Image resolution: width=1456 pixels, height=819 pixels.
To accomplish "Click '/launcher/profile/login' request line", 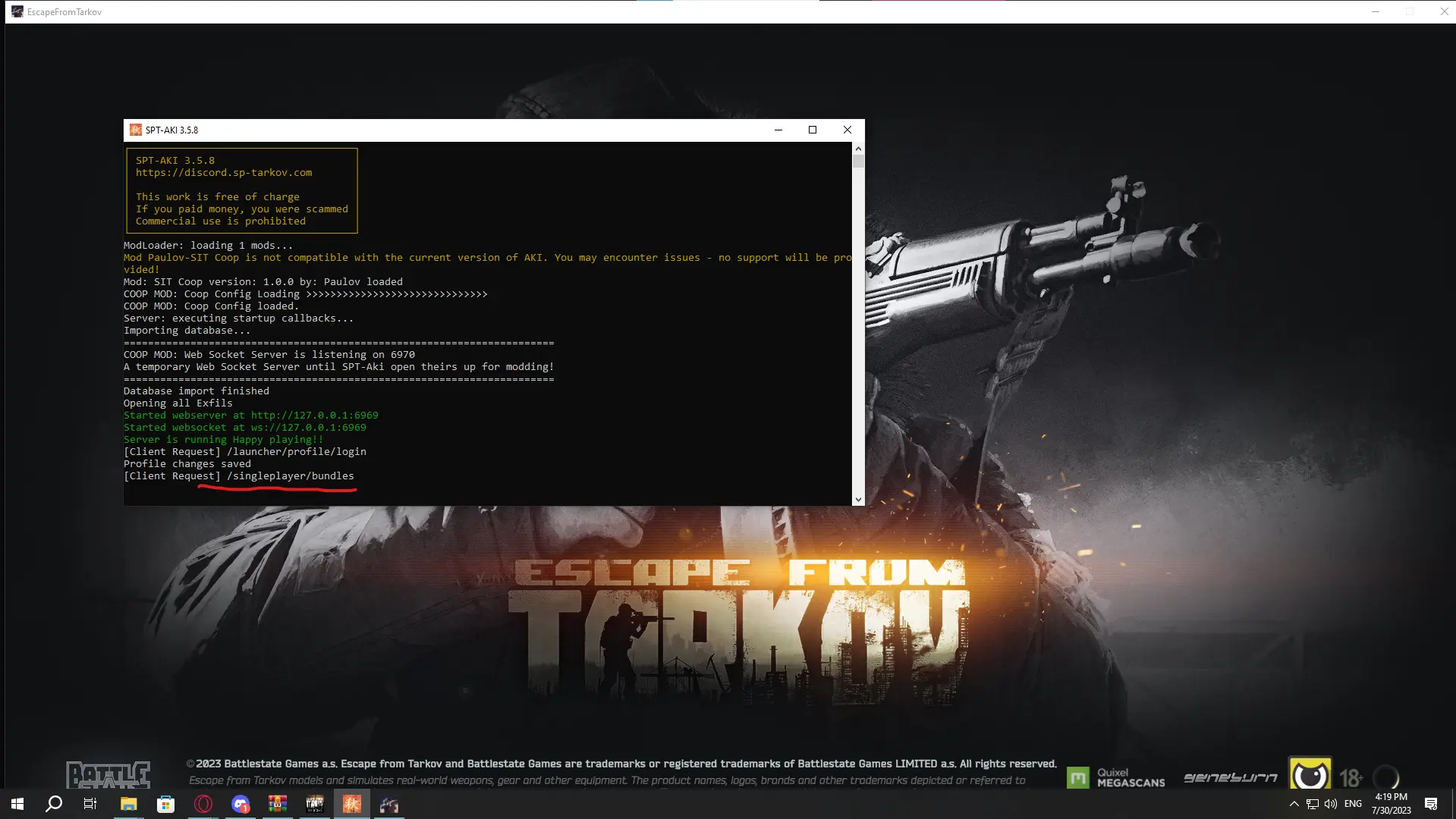I will pyautogui.click(x=244, y=452).
